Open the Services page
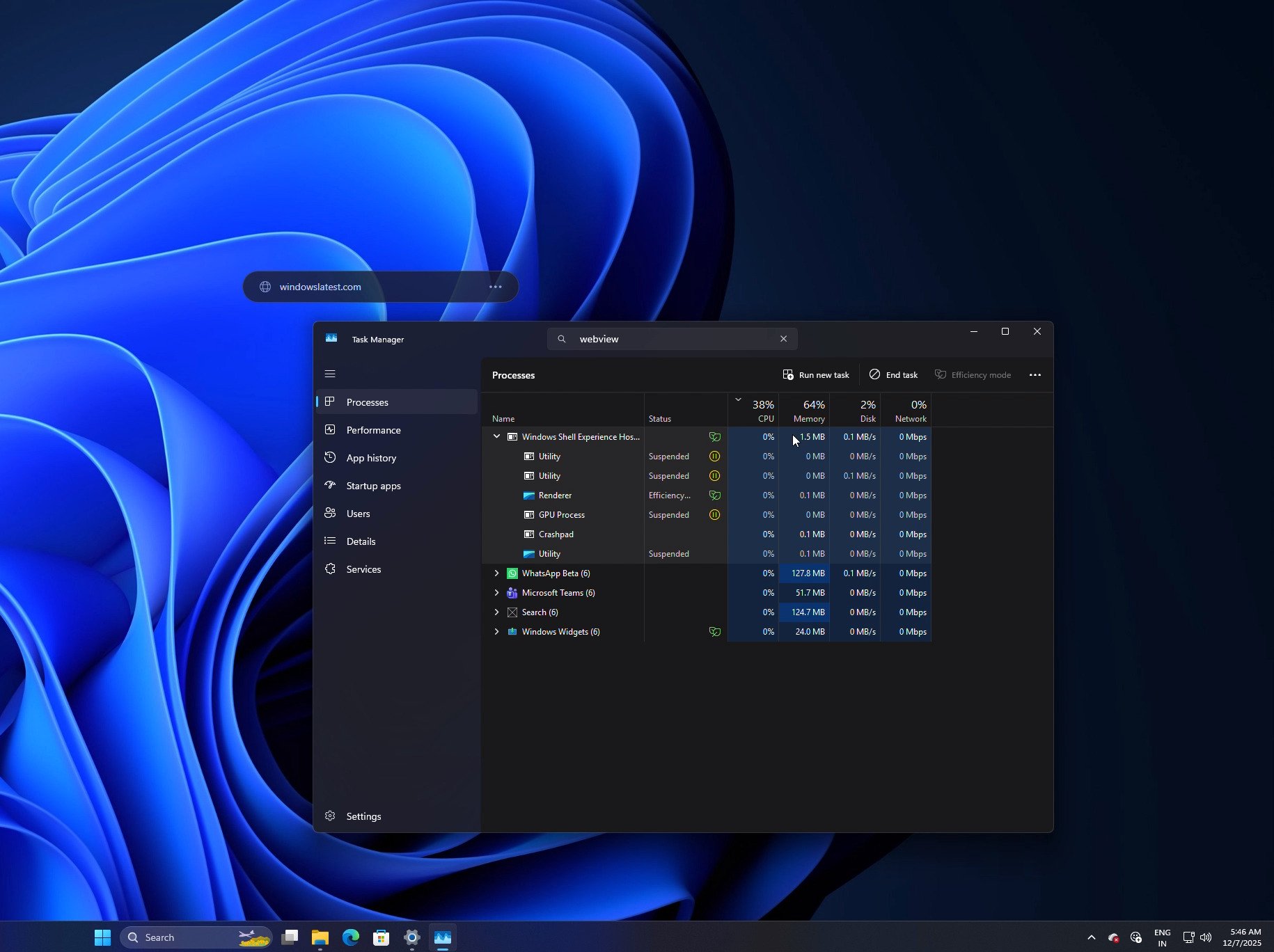Image resolution: width=1274 pixels, height=952 pixels. [363, 569]
